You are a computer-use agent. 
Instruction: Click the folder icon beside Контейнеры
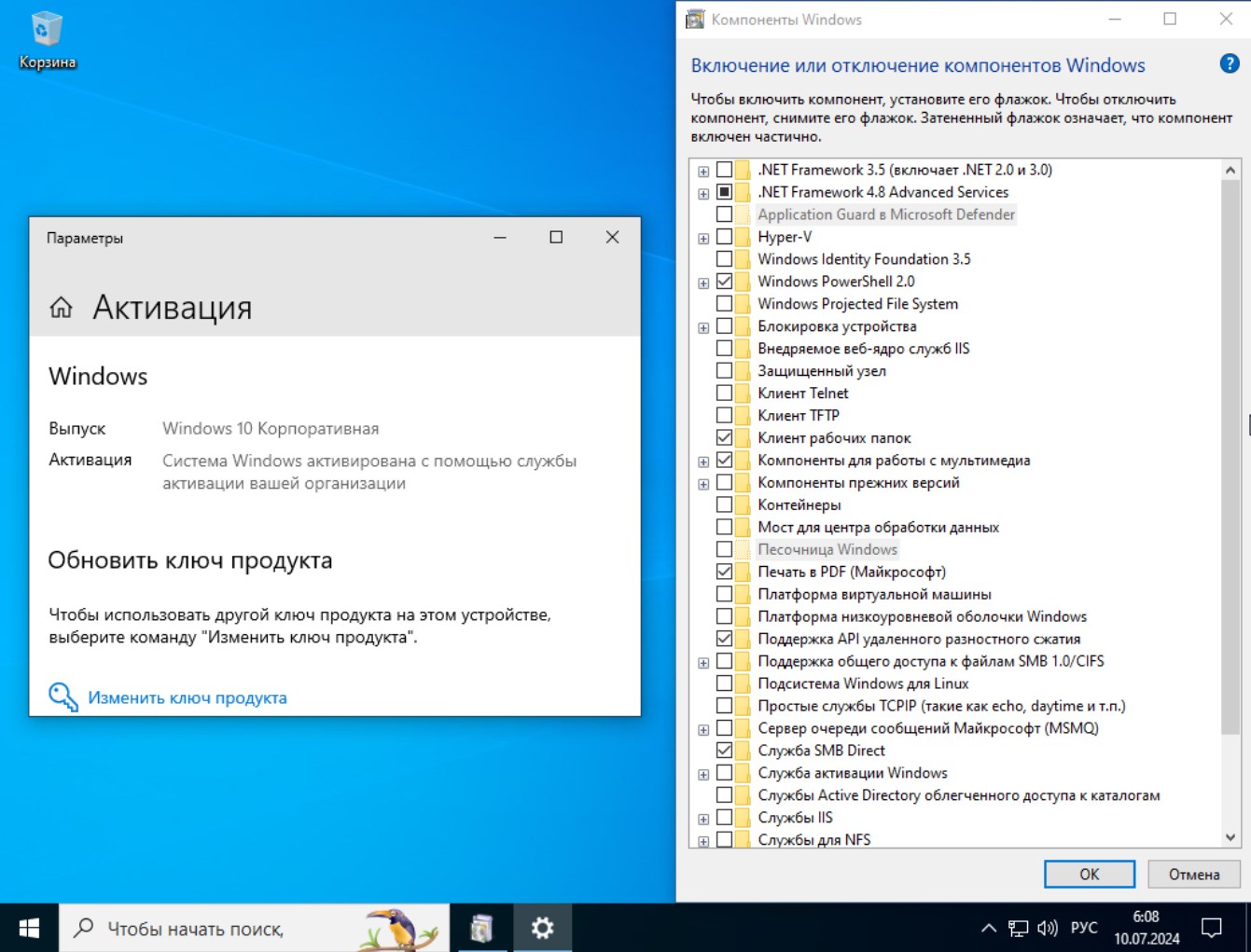pyautogui.click(x=743, y=505)
